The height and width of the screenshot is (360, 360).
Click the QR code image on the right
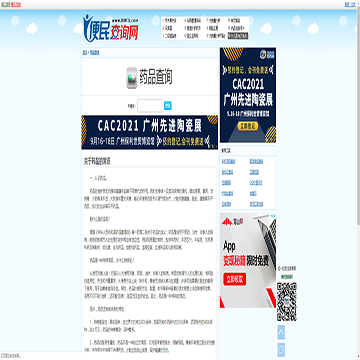click(x=287, y=302)
